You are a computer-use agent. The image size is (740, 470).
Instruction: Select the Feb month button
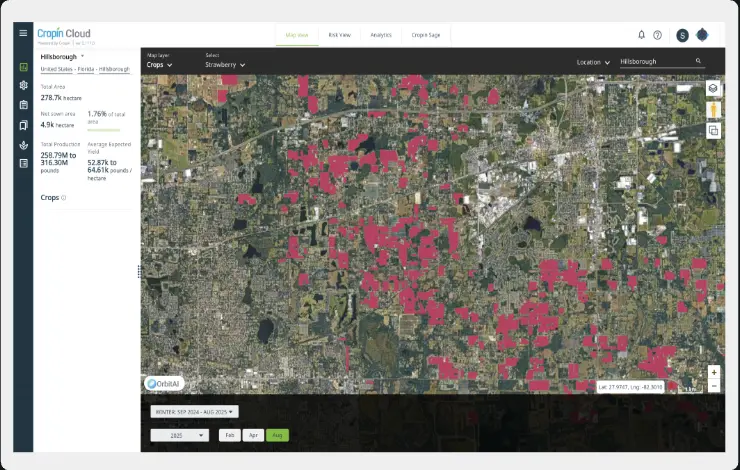point(230,435)
